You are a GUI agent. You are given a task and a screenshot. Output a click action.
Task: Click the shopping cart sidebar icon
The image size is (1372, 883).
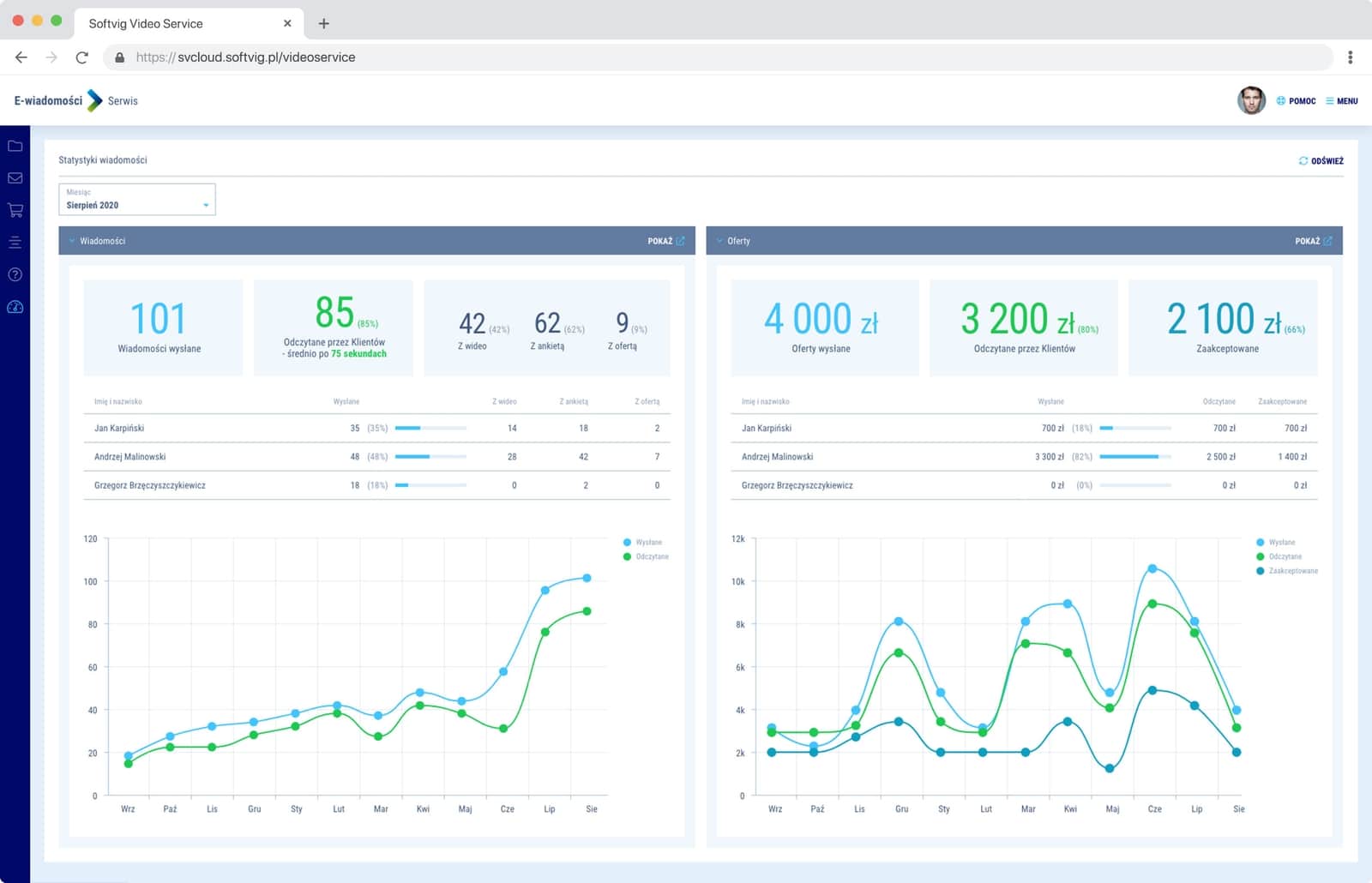point(15,210)
